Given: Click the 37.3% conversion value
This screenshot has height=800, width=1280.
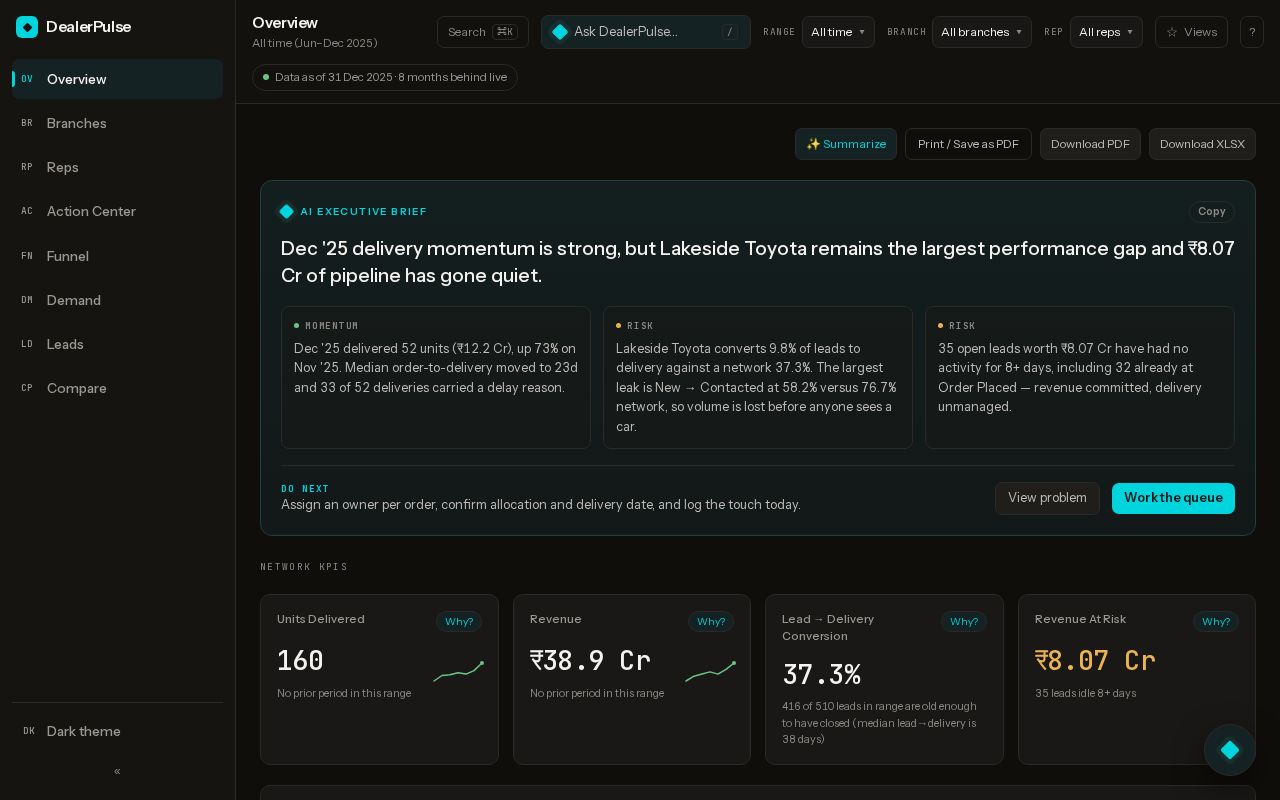Looking at the screenshot, I should click(x=821, y=675).
